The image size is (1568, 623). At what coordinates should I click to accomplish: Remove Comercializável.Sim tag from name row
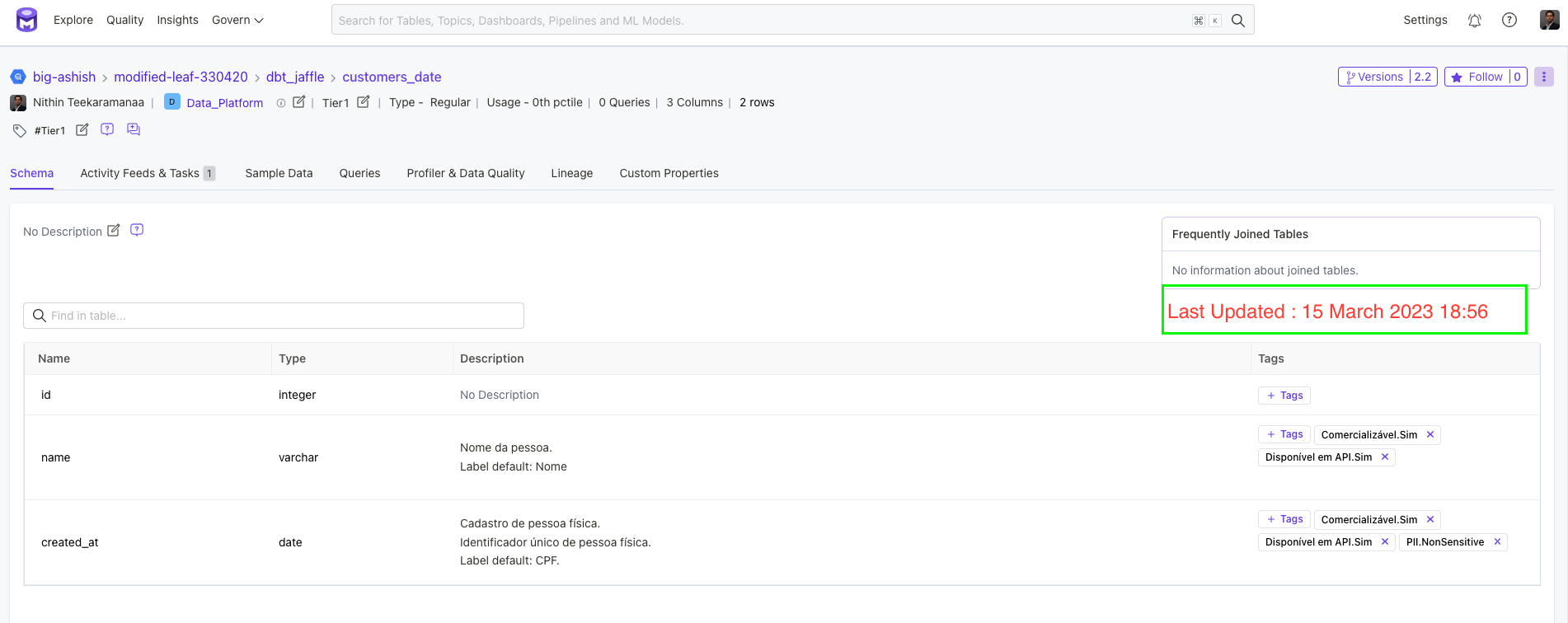pyautogui.click(x=1430, y=434)
